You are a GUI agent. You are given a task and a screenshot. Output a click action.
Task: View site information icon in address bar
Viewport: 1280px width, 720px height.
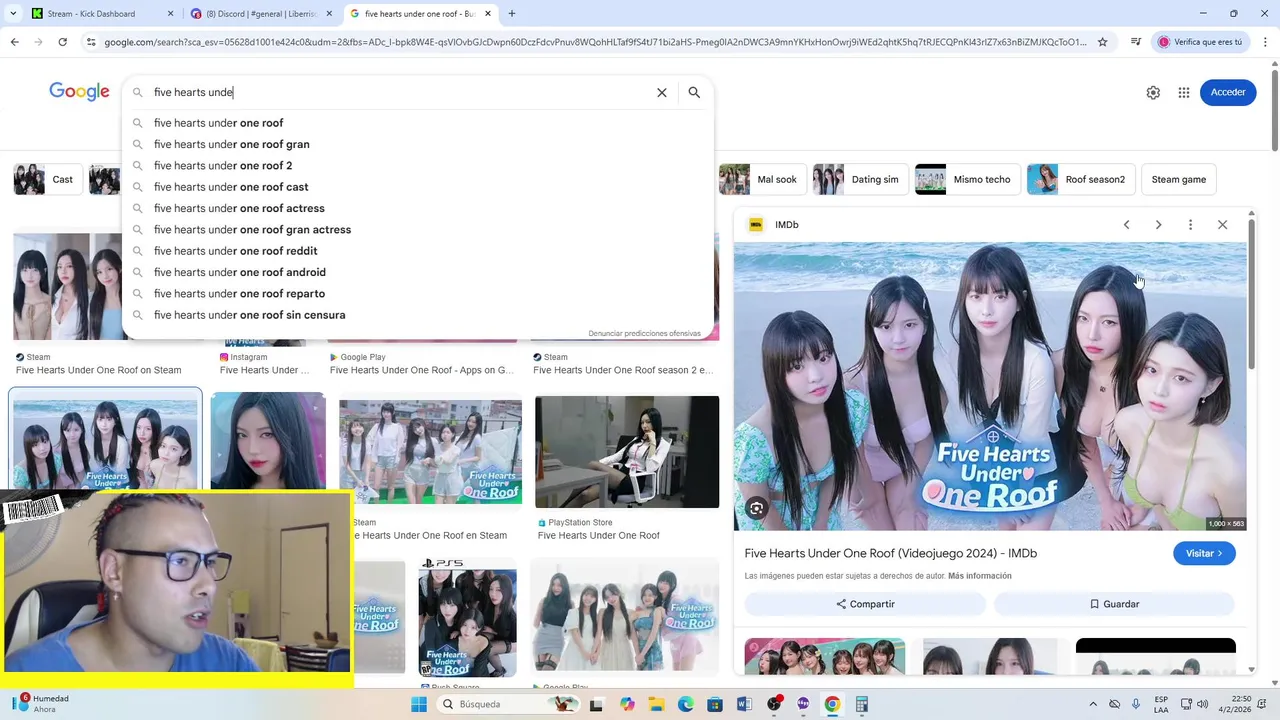coord(91,42)
